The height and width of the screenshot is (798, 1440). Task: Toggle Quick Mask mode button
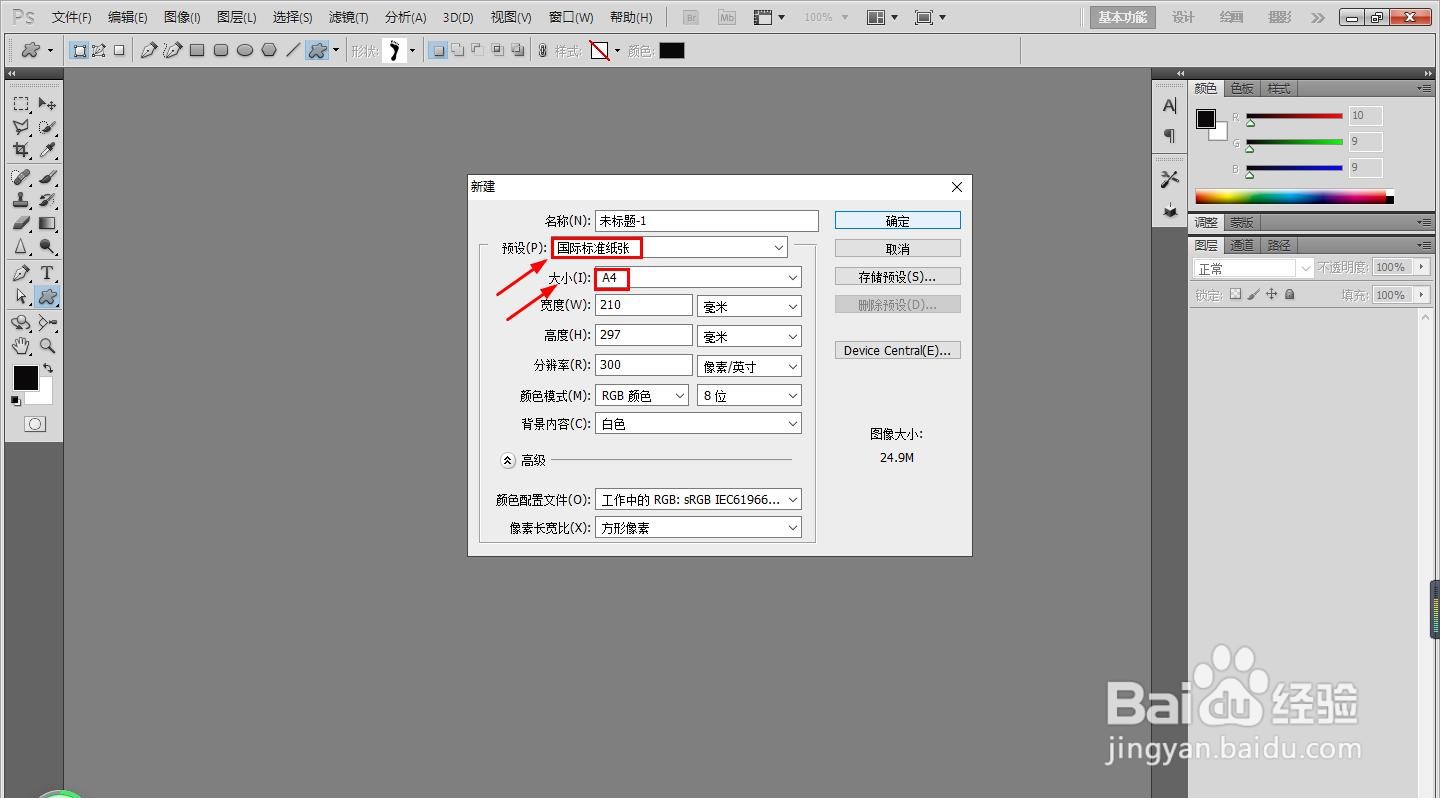[x=35, y=424]
